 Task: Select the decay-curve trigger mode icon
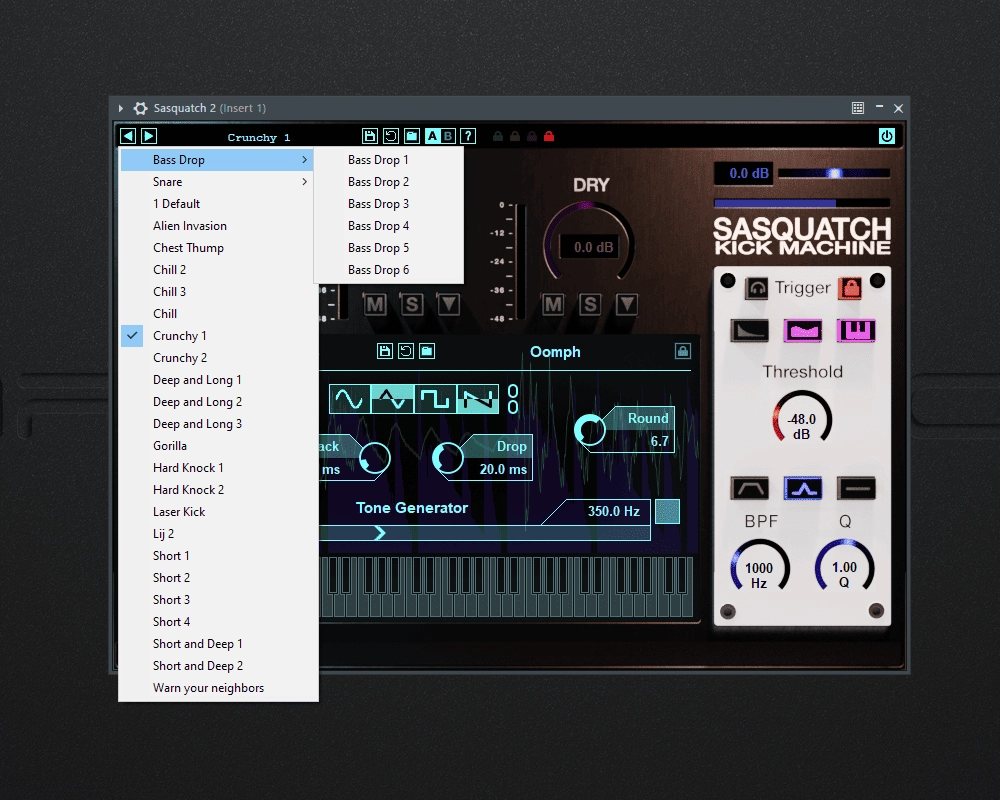[x=749, y=330]
